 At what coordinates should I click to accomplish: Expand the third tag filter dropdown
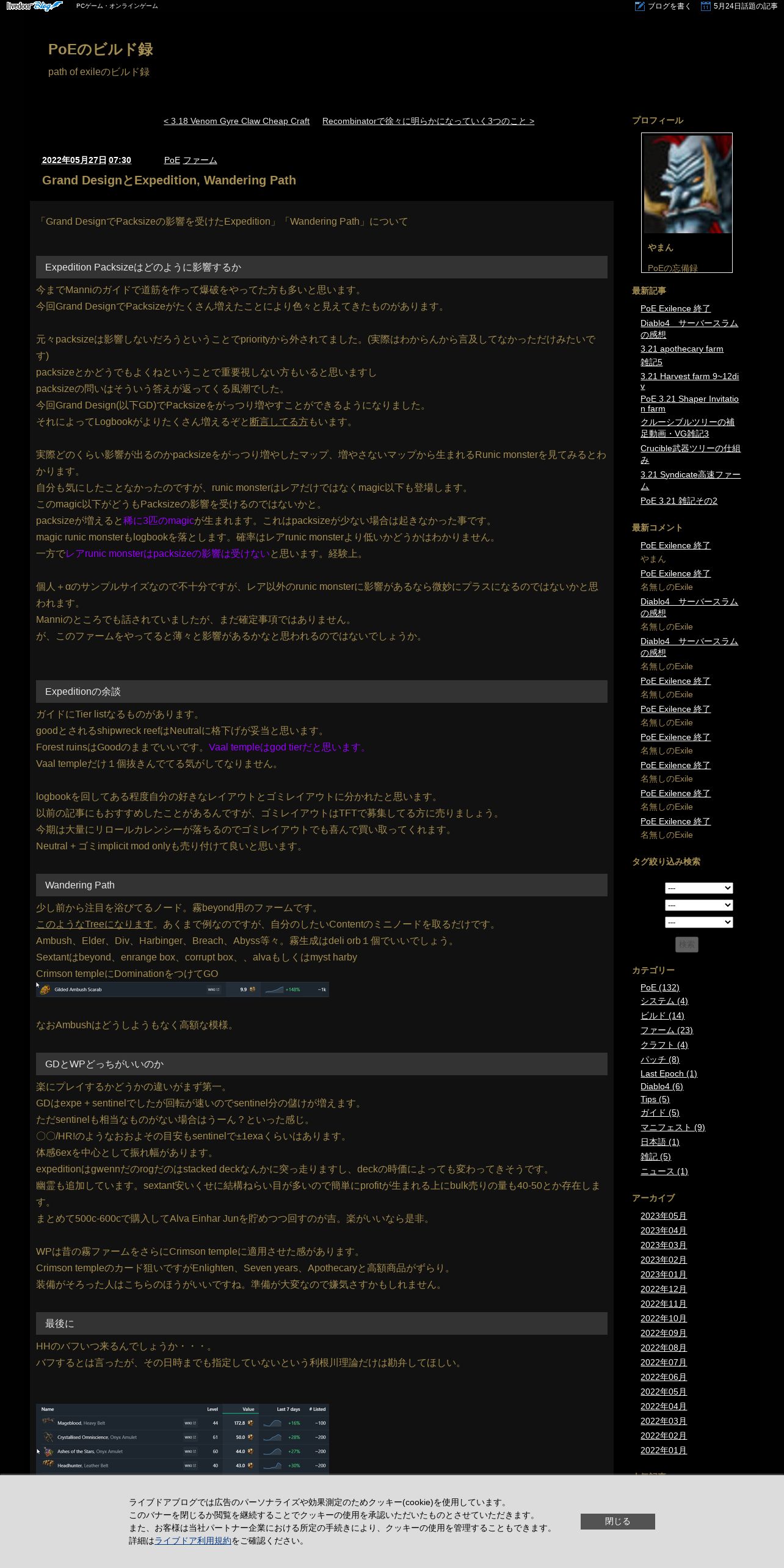699,922
